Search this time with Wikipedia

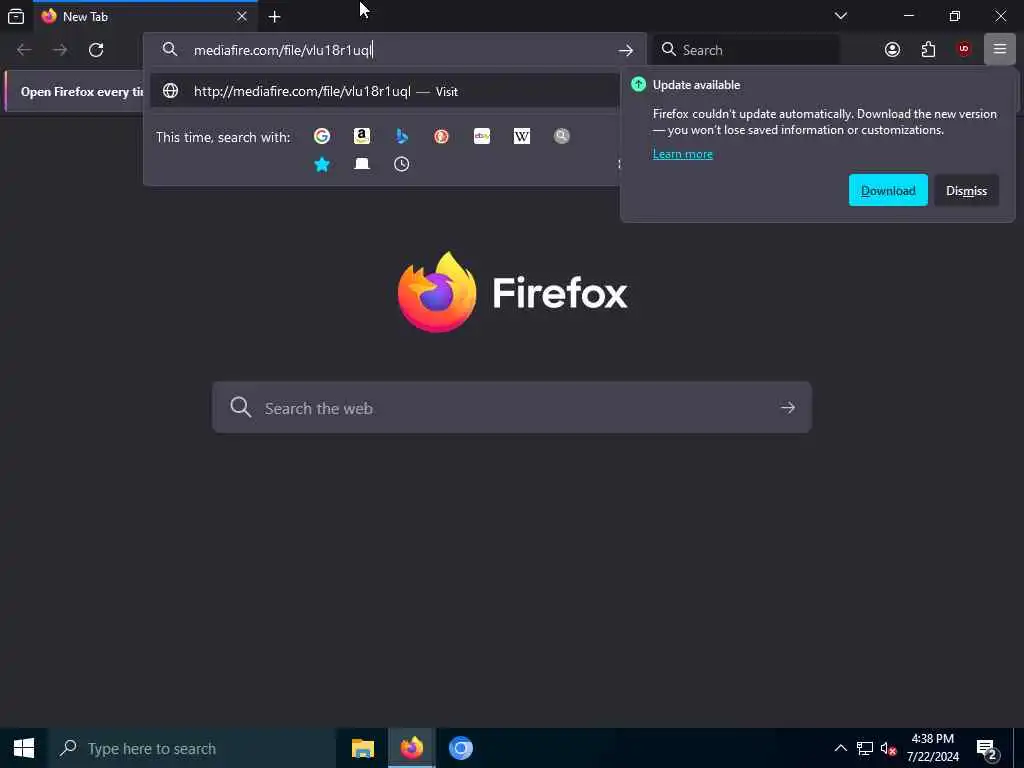click(522, 136)
